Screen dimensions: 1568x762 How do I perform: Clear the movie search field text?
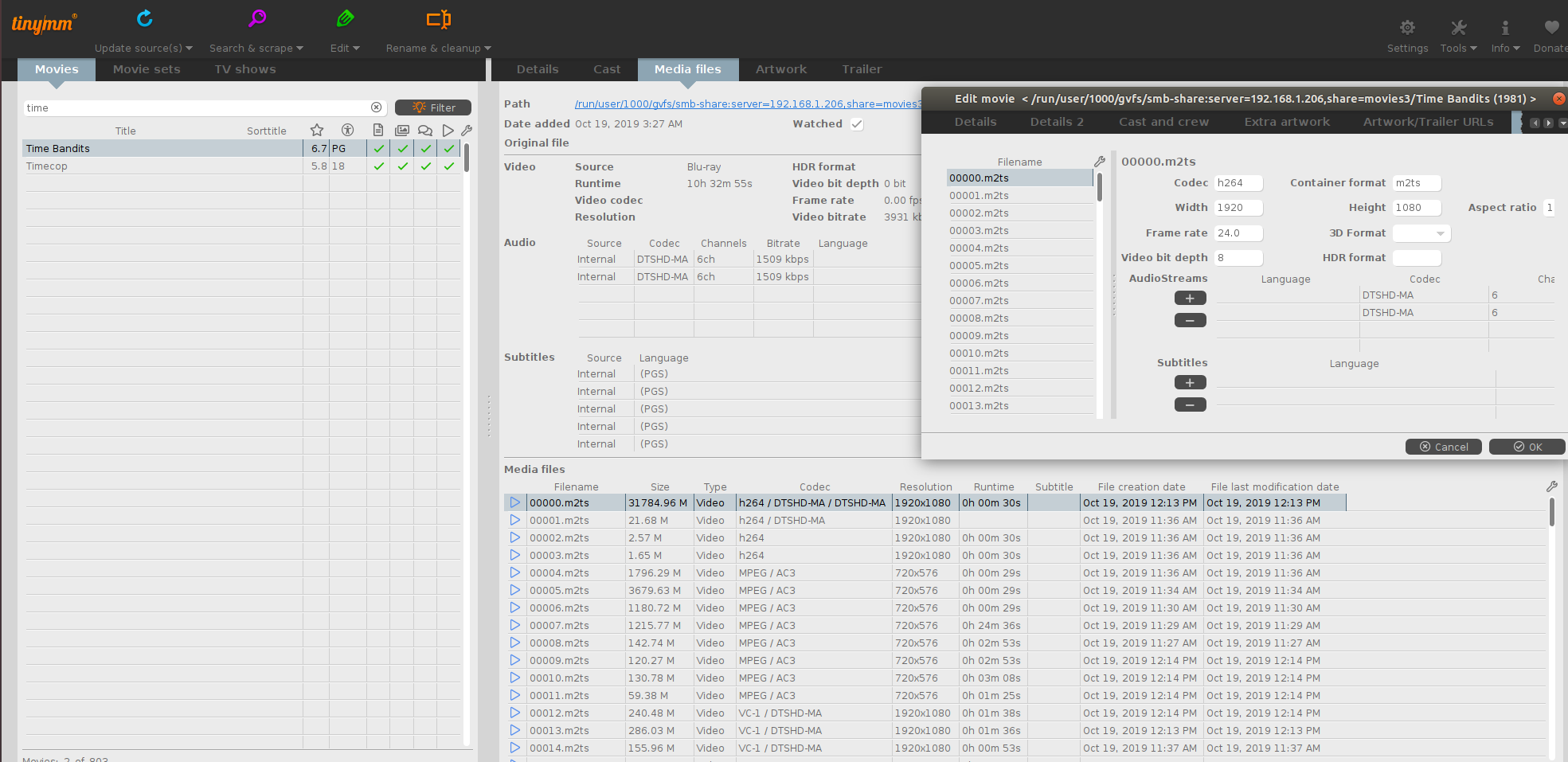pos(376,107)
